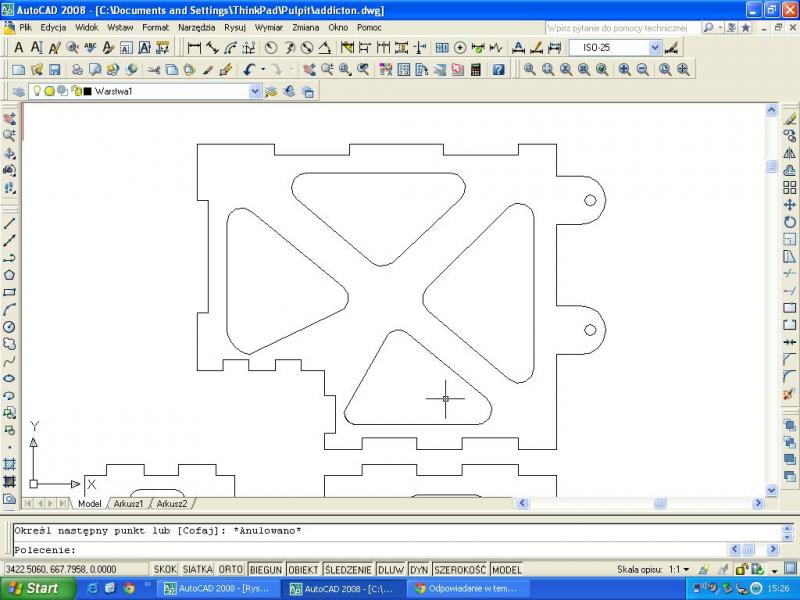Click the Zoom In magnifier icon
800x600 pixels.
pos(624,70)
